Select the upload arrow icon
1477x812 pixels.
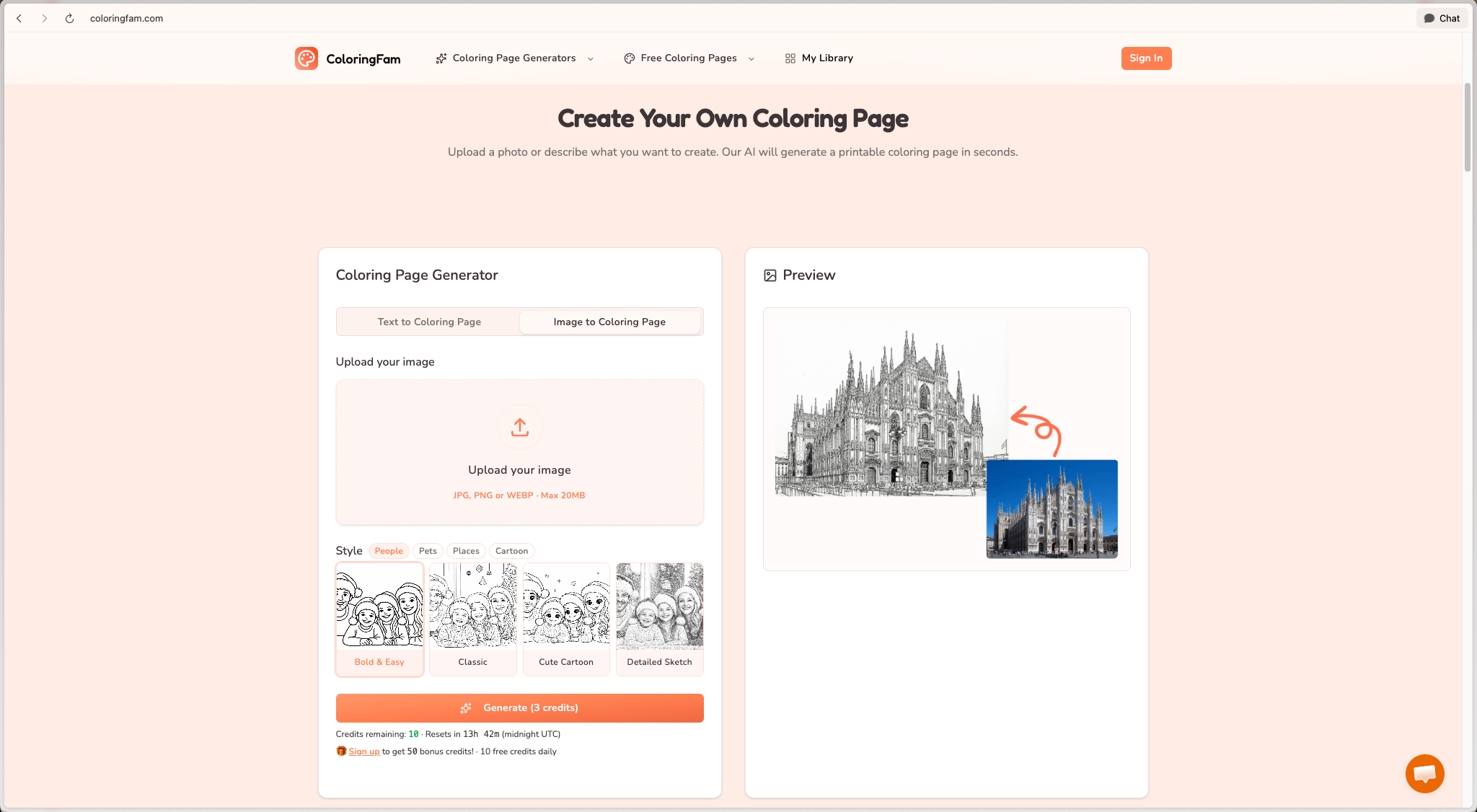(519, 427)
